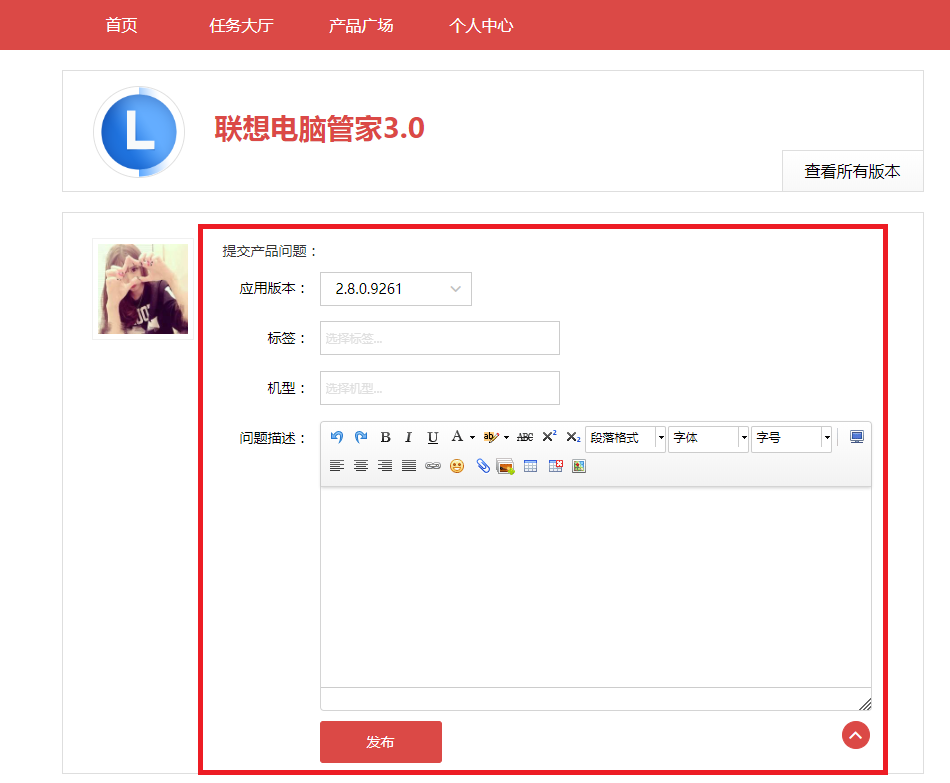Insert multiple images with the picture icon

(505, 466)
